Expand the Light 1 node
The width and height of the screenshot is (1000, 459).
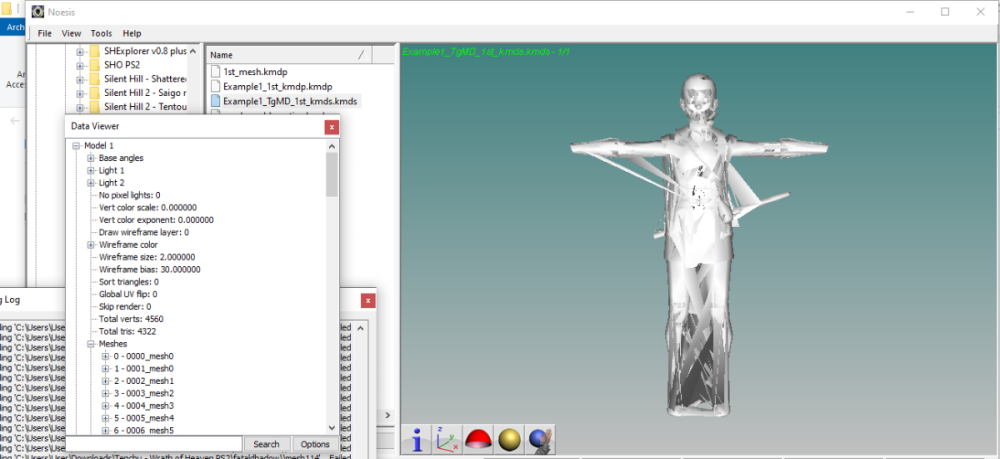coord(91,170)
